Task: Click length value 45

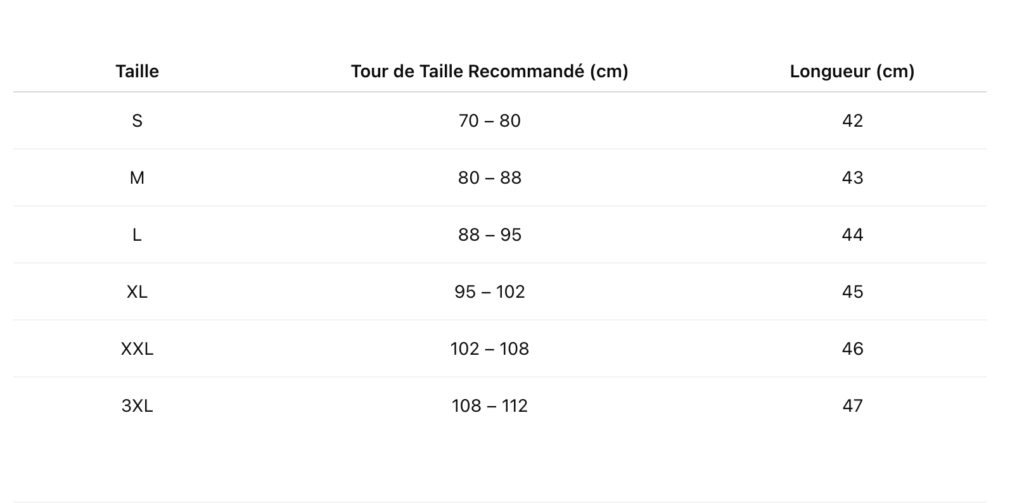Action: coord(852,291)
